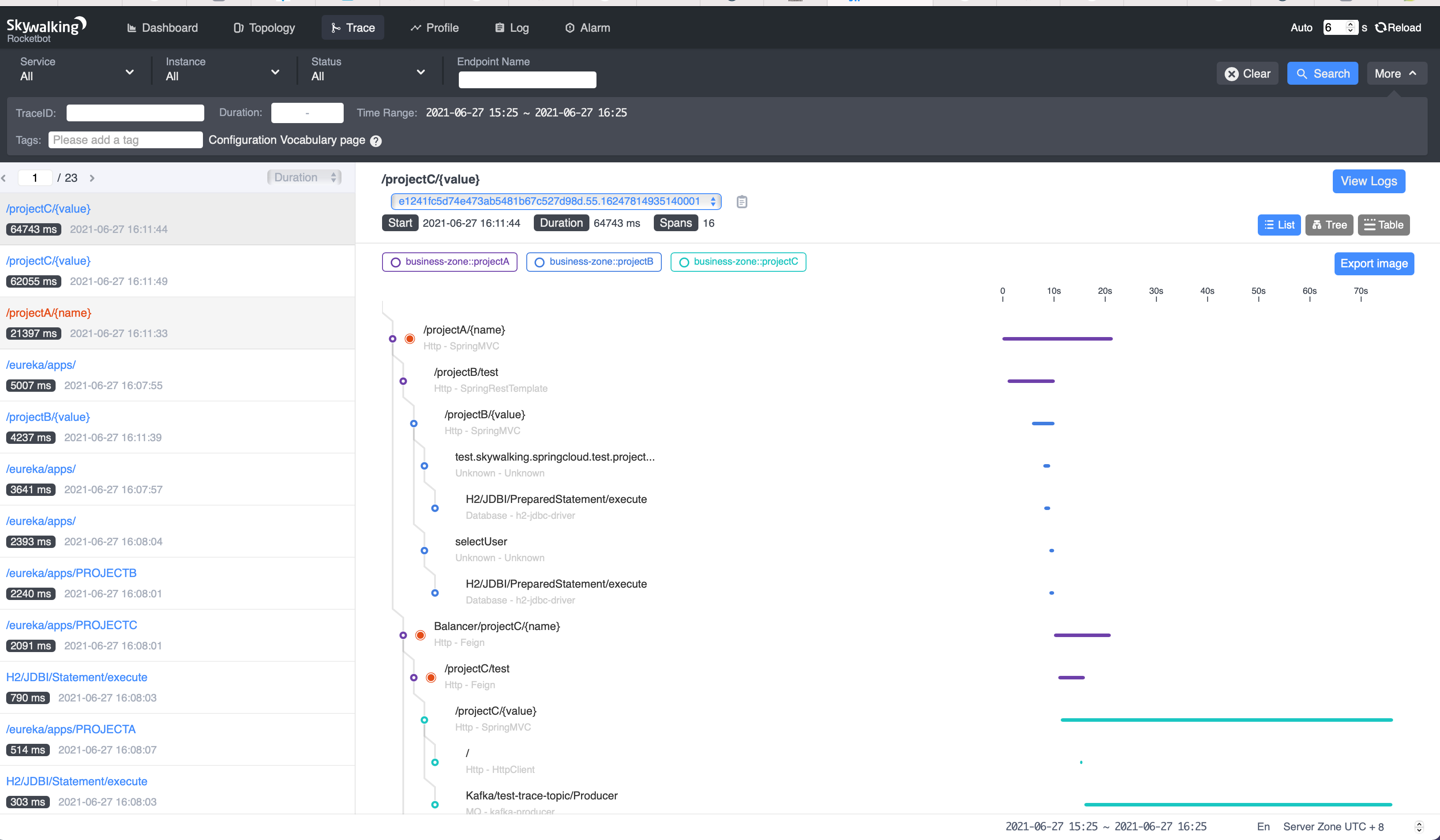Viewport: 1440px width, 840px height.
Task: Click the help icon beside Configuration Vocabulary page
Action: pyautogui.click(x=375, y=141)
